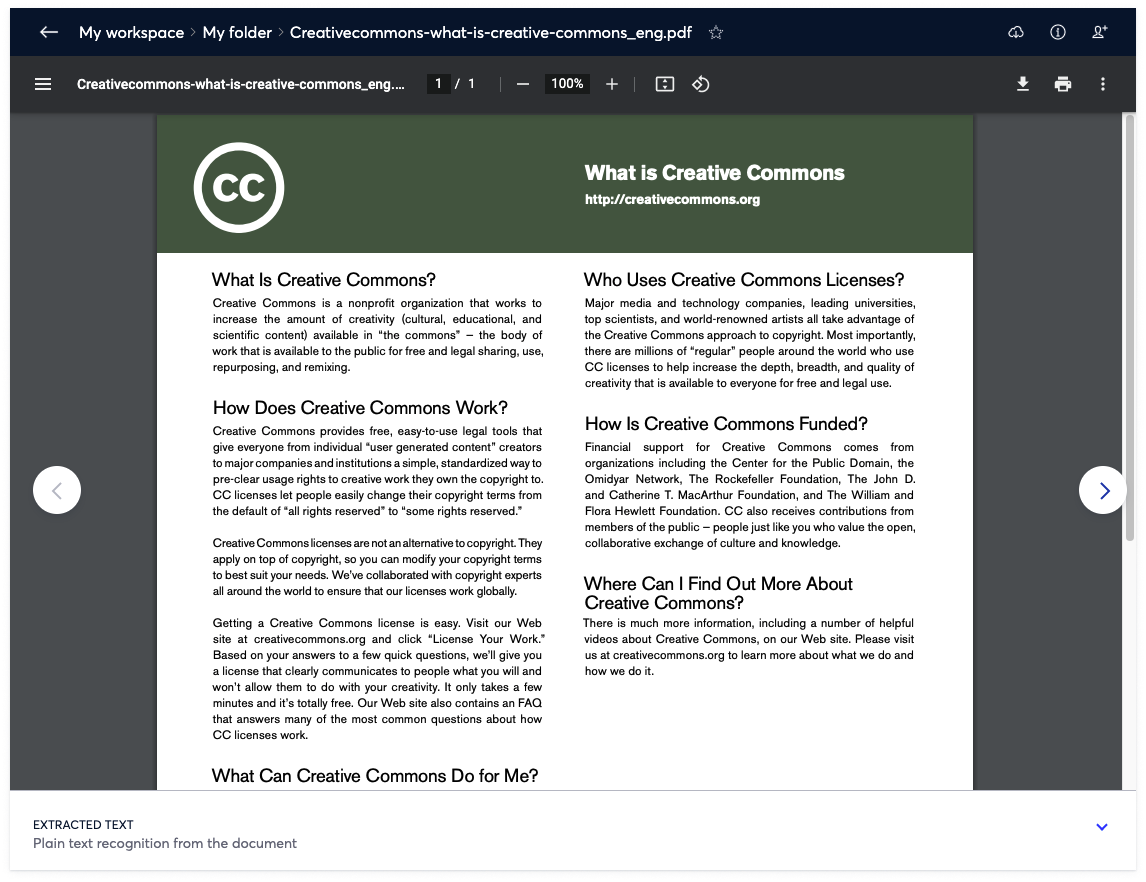The height and width of the screenshot is (882, 1146).
Task: Star the PDF file as favorite
Action: [x=716, y=32]
